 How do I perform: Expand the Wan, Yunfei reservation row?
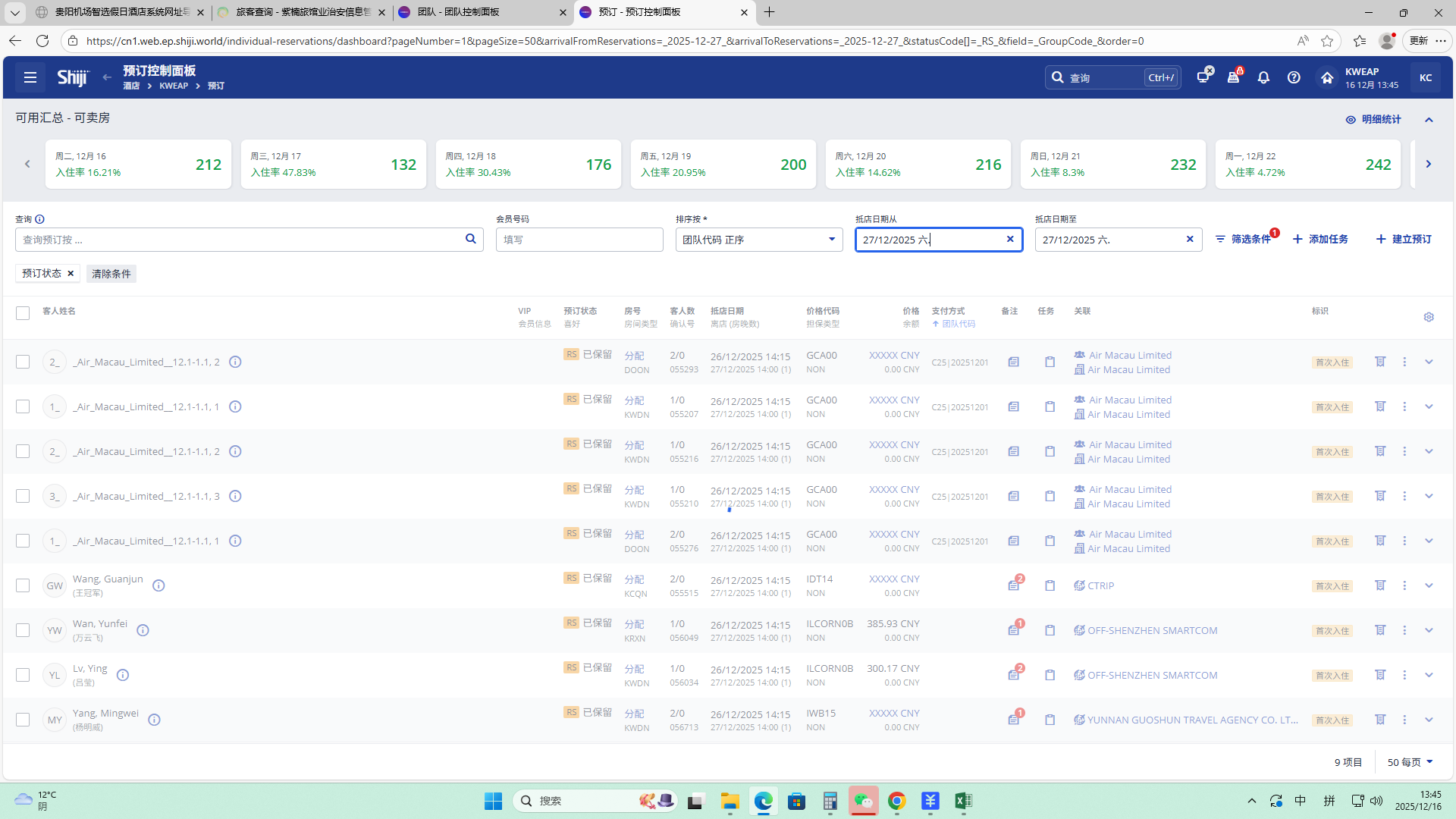(x=1429, y=630)
